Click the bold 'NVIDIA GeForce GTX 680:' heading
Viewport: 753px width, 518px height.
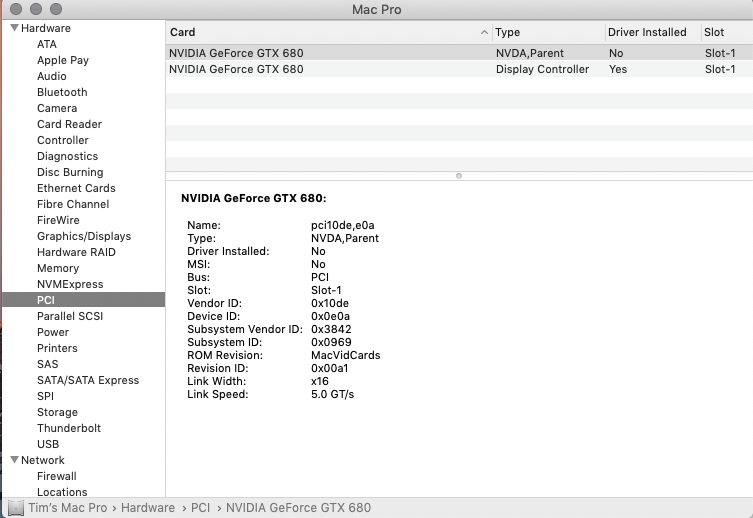pos(254,198)
